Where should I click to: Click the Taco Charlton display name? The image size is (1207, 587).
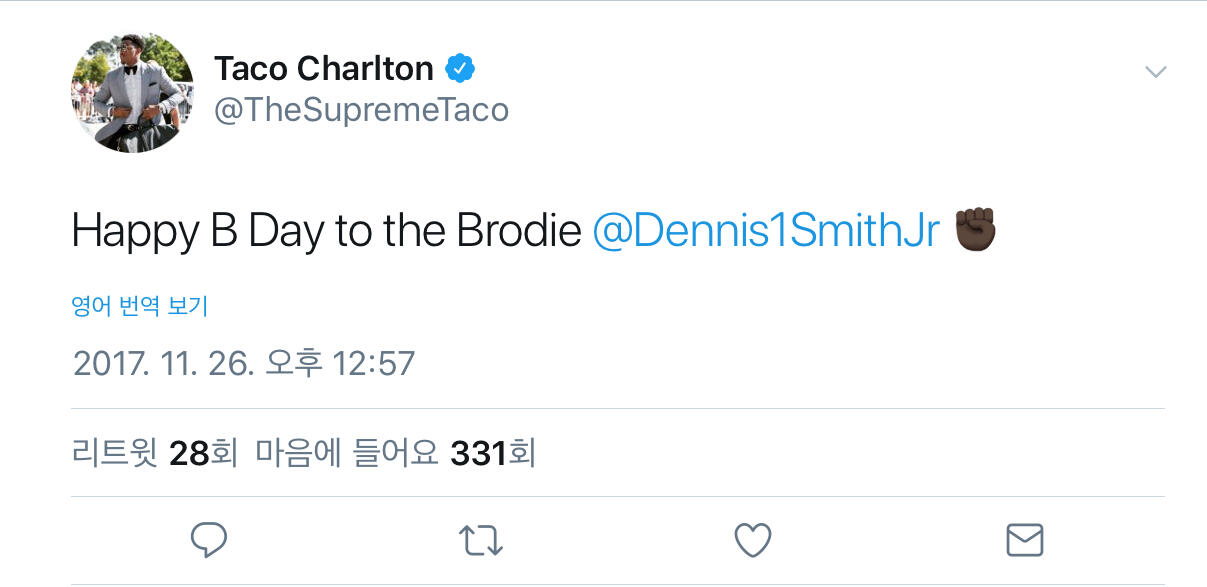[324, 69]
